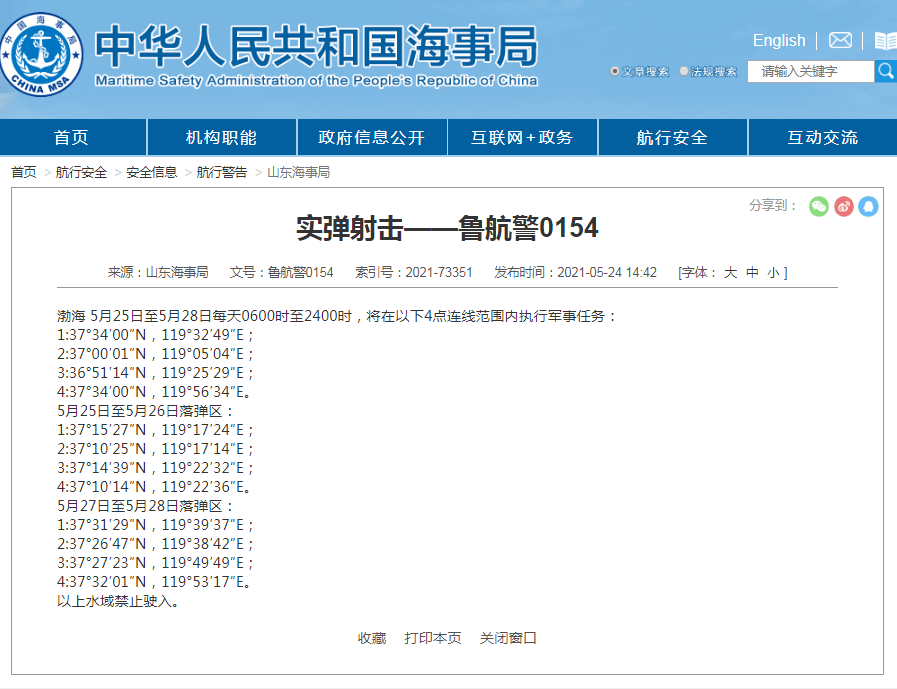Image resolution: width=897 pixels, height=689 pixels.
Task: Click coordinate line 37°32′01″N, 119°53′17″E
Action: [x=154, y=581]
